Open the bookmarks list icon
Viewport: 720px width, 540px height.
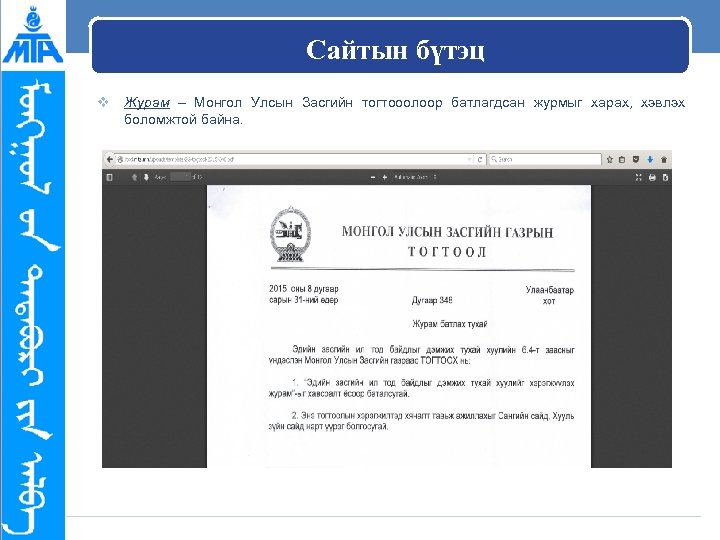622,159
